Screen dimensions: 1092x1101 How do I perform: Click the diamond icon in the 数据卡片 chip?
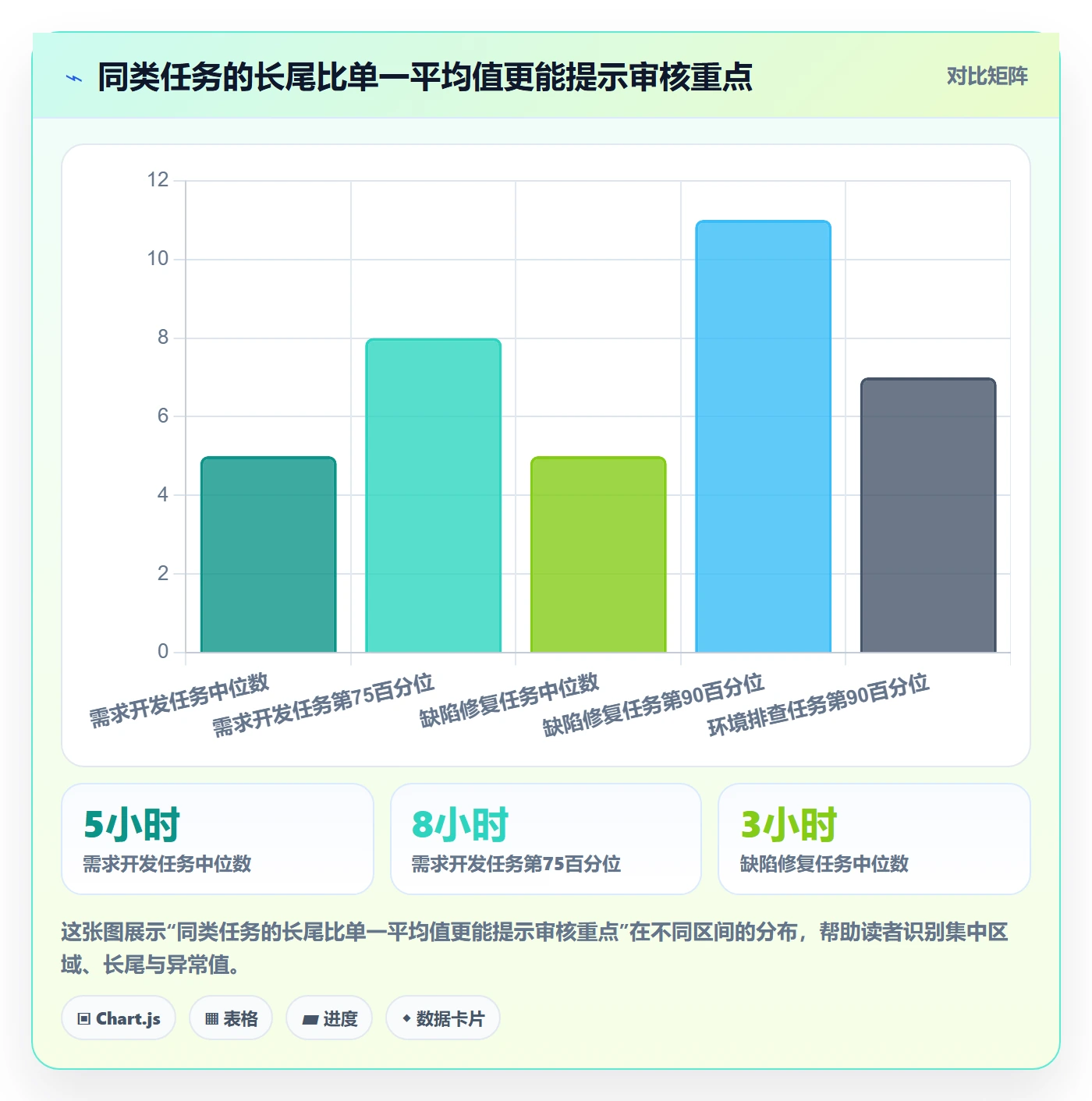(x=406, y=1018)
